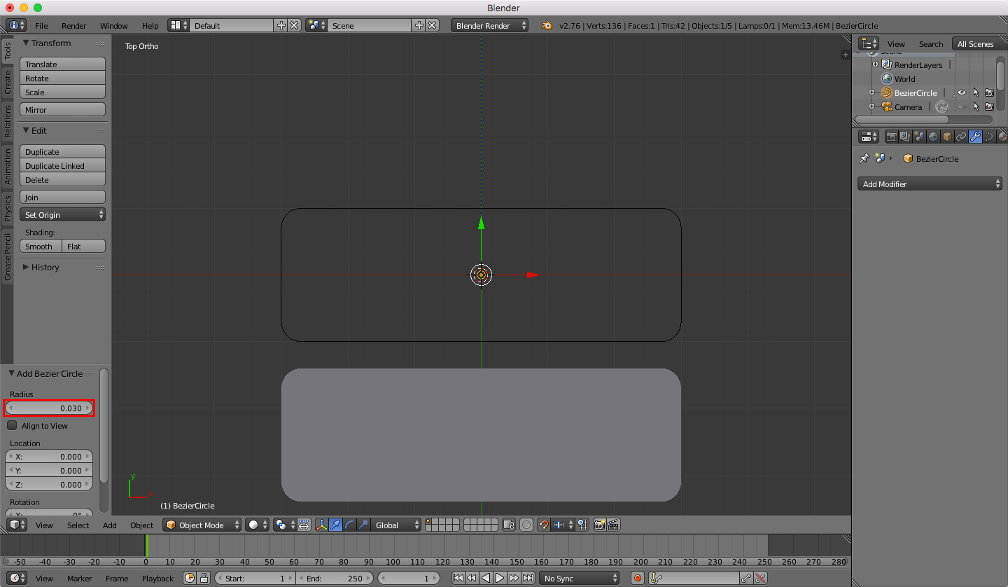Viewport: 1008px width, 587px height.
Task: Open the timeline editor type selector
Action: coord(17,578)
